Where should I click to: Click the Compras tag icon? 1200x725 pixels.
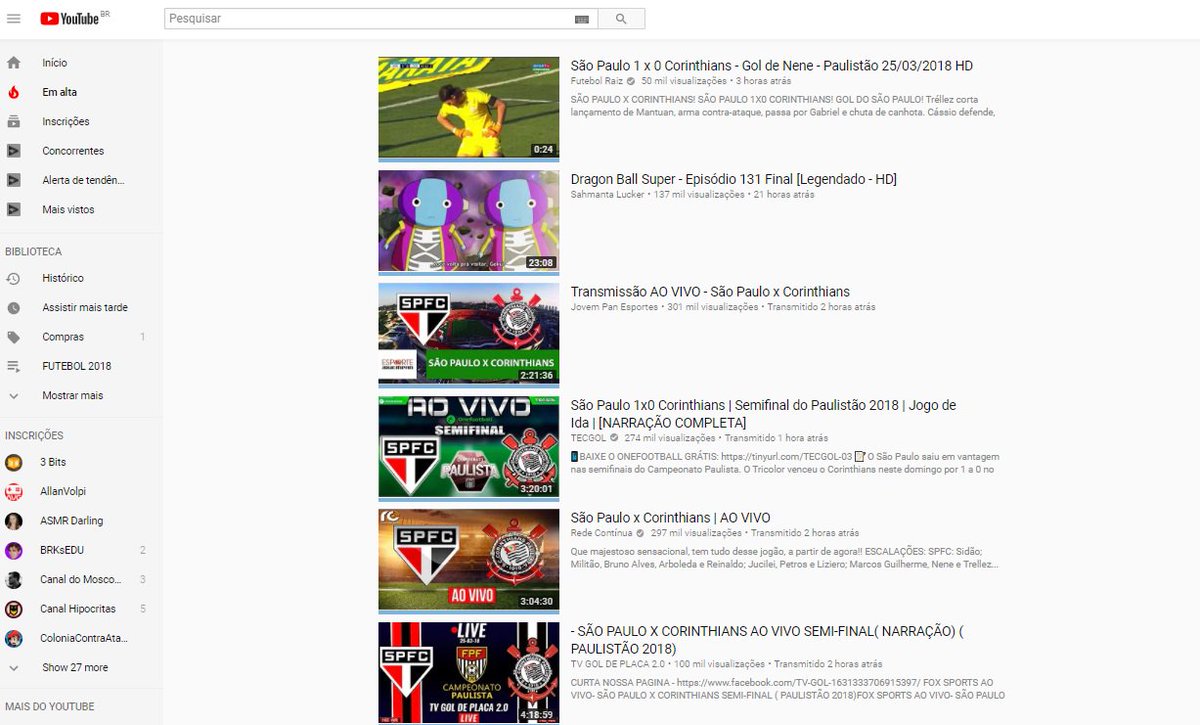(x=14, y=337)
